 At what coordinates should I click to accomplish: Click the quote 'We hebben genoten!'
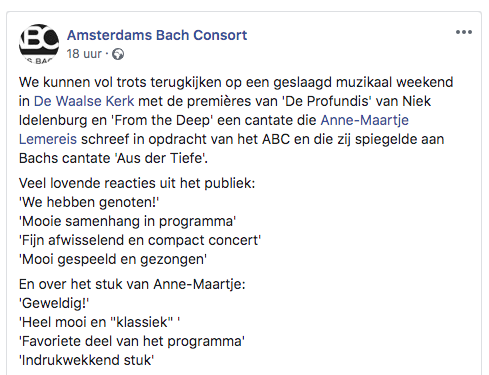point(89,202)
